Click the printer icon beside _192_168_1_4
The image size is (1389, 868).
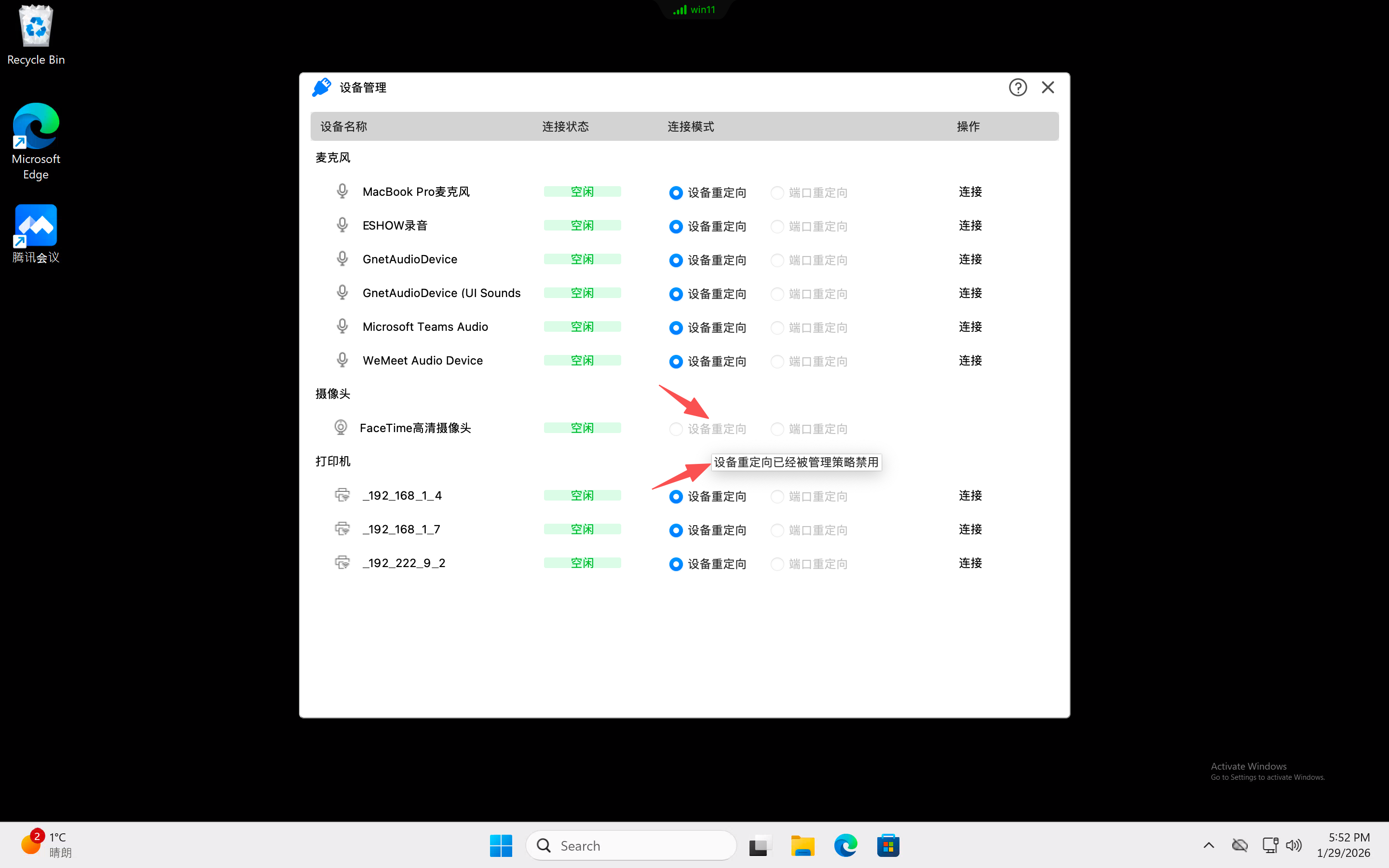click(x=342, y=495)
